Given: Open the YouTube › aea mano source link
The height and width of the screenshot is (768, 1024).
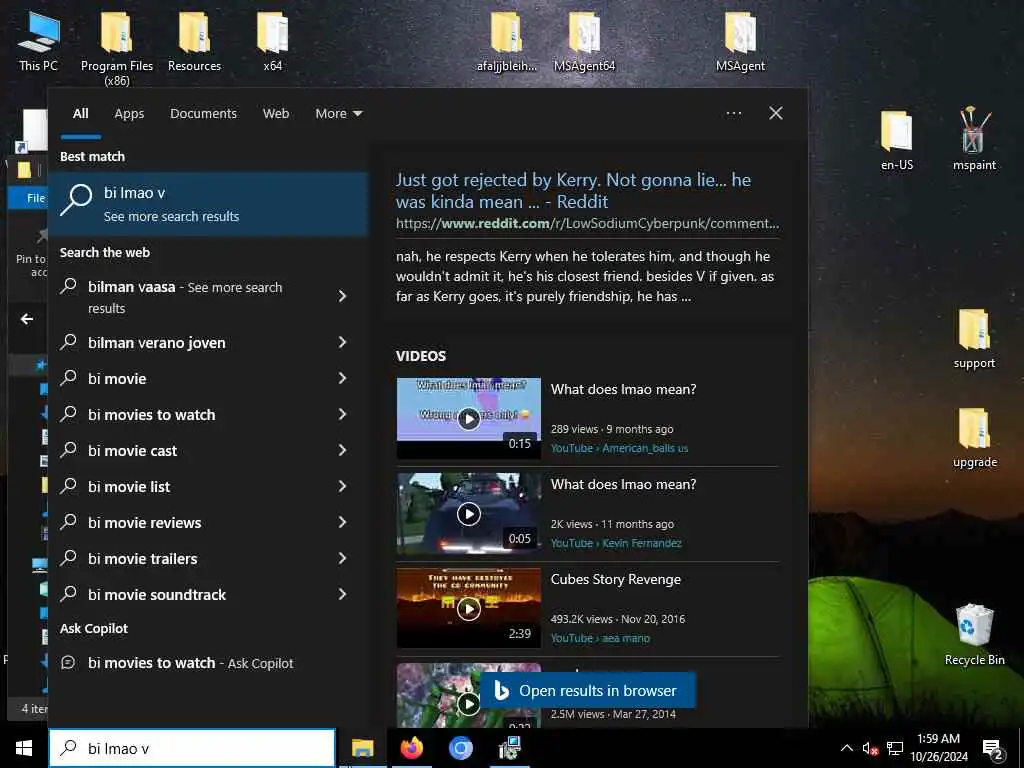Looking at the screenshot, I should [600, 638].
